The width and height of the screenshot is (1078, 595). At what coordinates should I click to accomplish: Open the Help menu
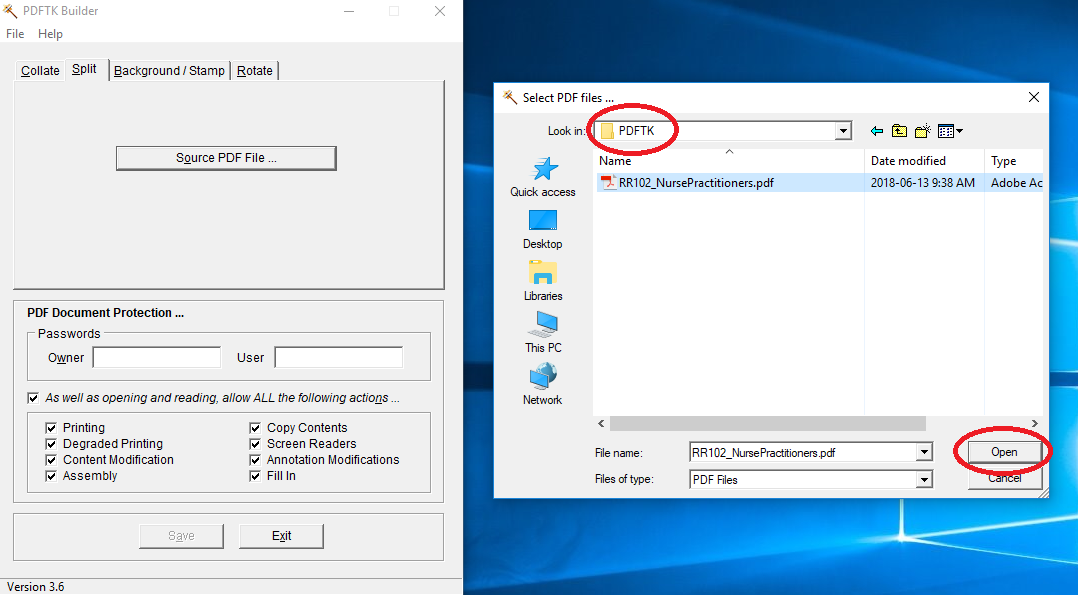click(x=50, y=34)
